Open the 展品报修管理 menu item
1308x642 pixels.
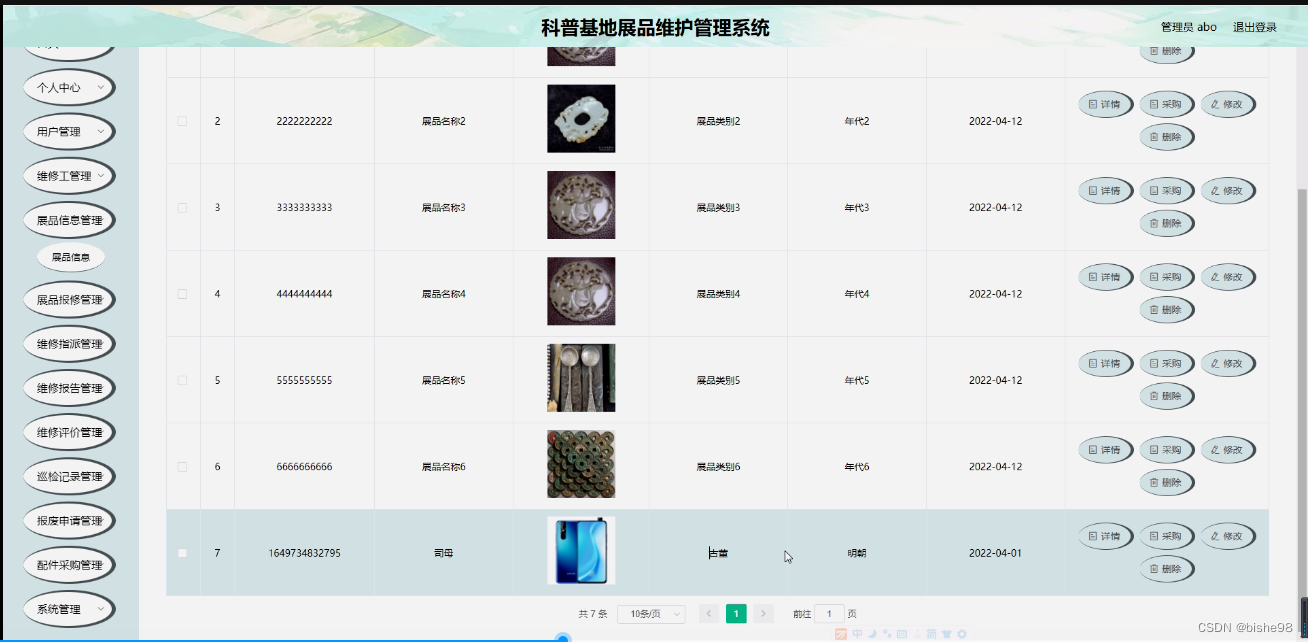(x=68, y=299)
